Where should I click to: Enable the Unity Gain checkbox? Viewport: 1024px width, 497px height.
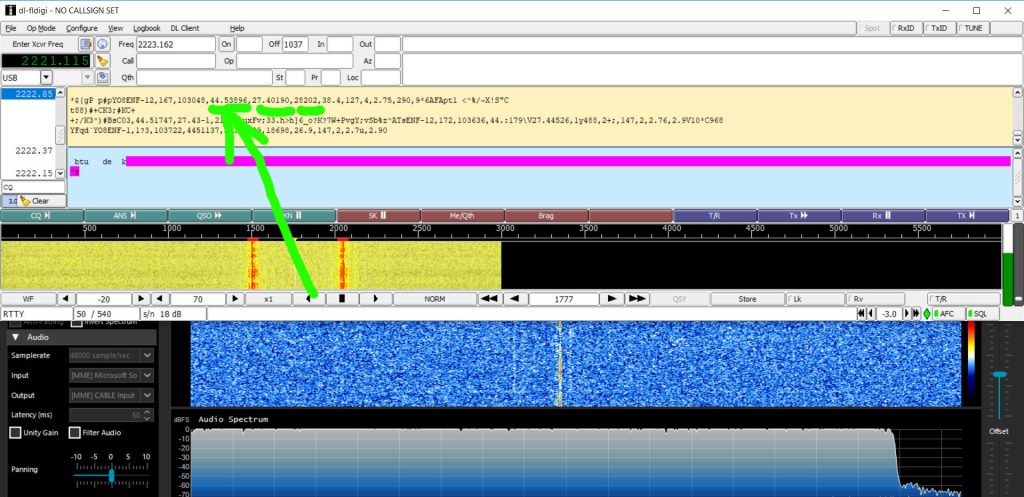(15, 432)
